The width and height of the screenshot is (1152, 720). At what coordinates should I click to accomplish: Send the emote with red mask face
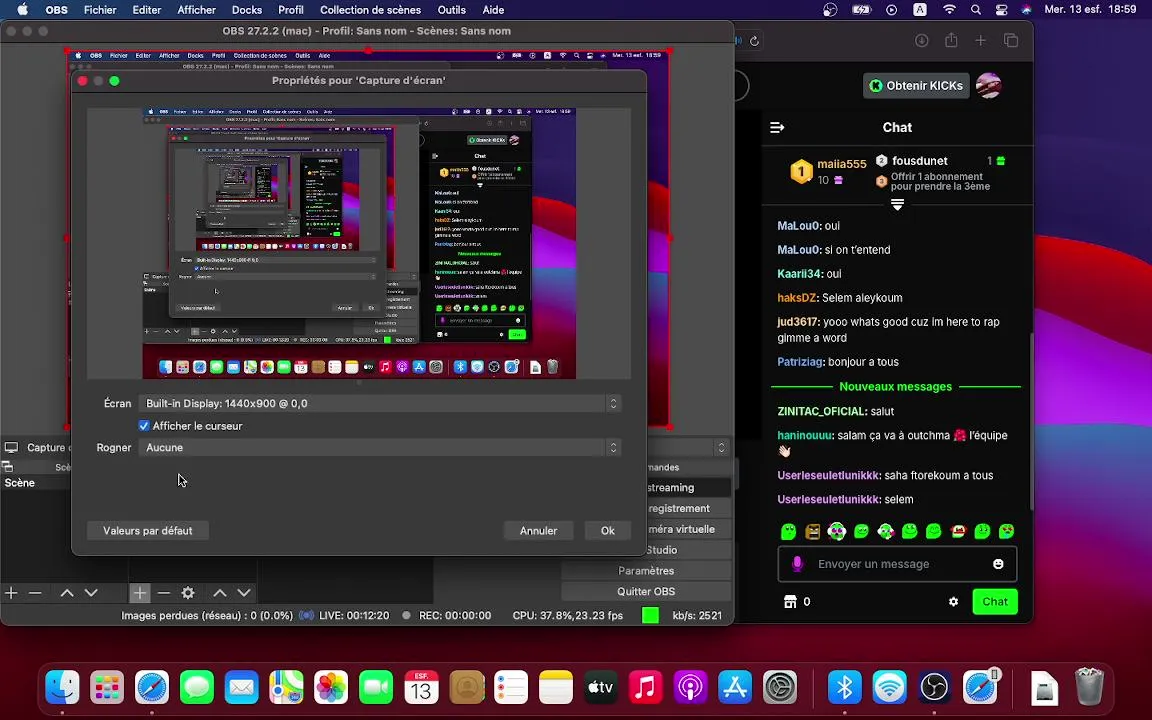pos(958,531)
